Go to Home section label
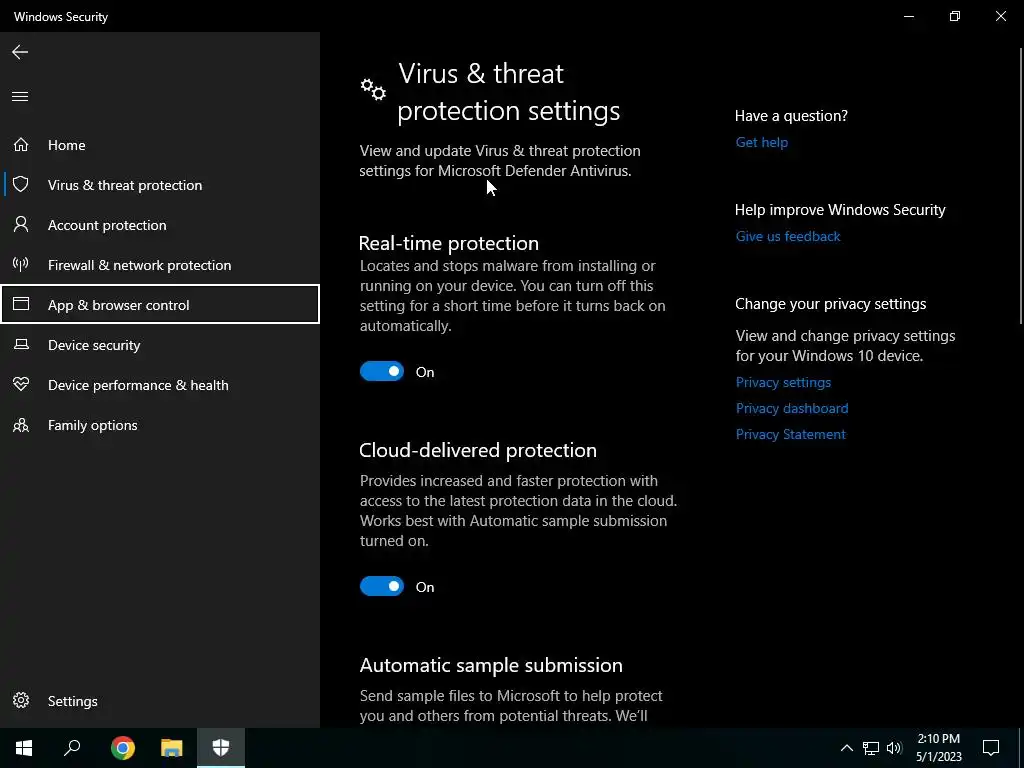Image resolution: width=1024 pixels, height=768 pixels. point(67,145)
